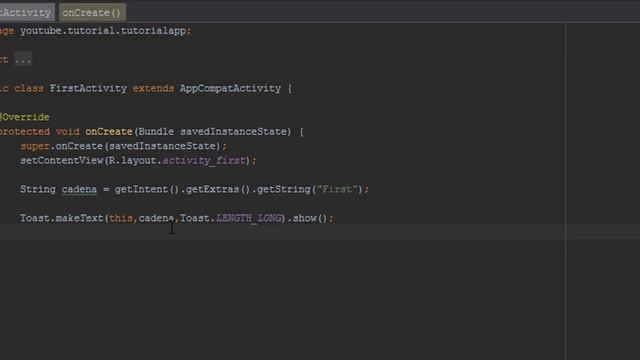Click the void keyword
Viewport: 640px width, 360px height.
click(x=67, y=132)
